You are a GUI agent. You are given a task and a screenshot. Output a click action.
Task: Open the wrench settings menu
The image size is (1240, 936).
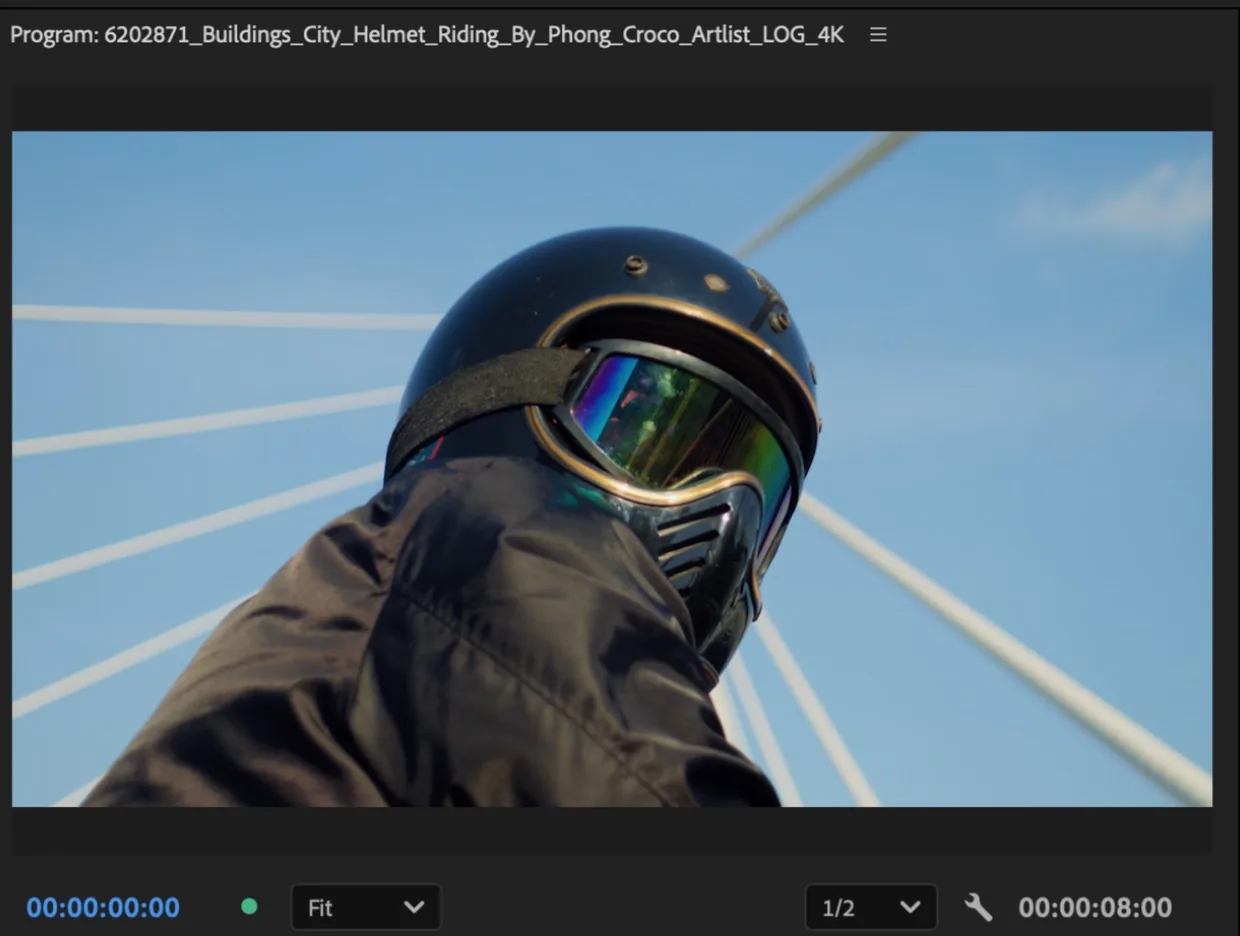coord(978,907)
